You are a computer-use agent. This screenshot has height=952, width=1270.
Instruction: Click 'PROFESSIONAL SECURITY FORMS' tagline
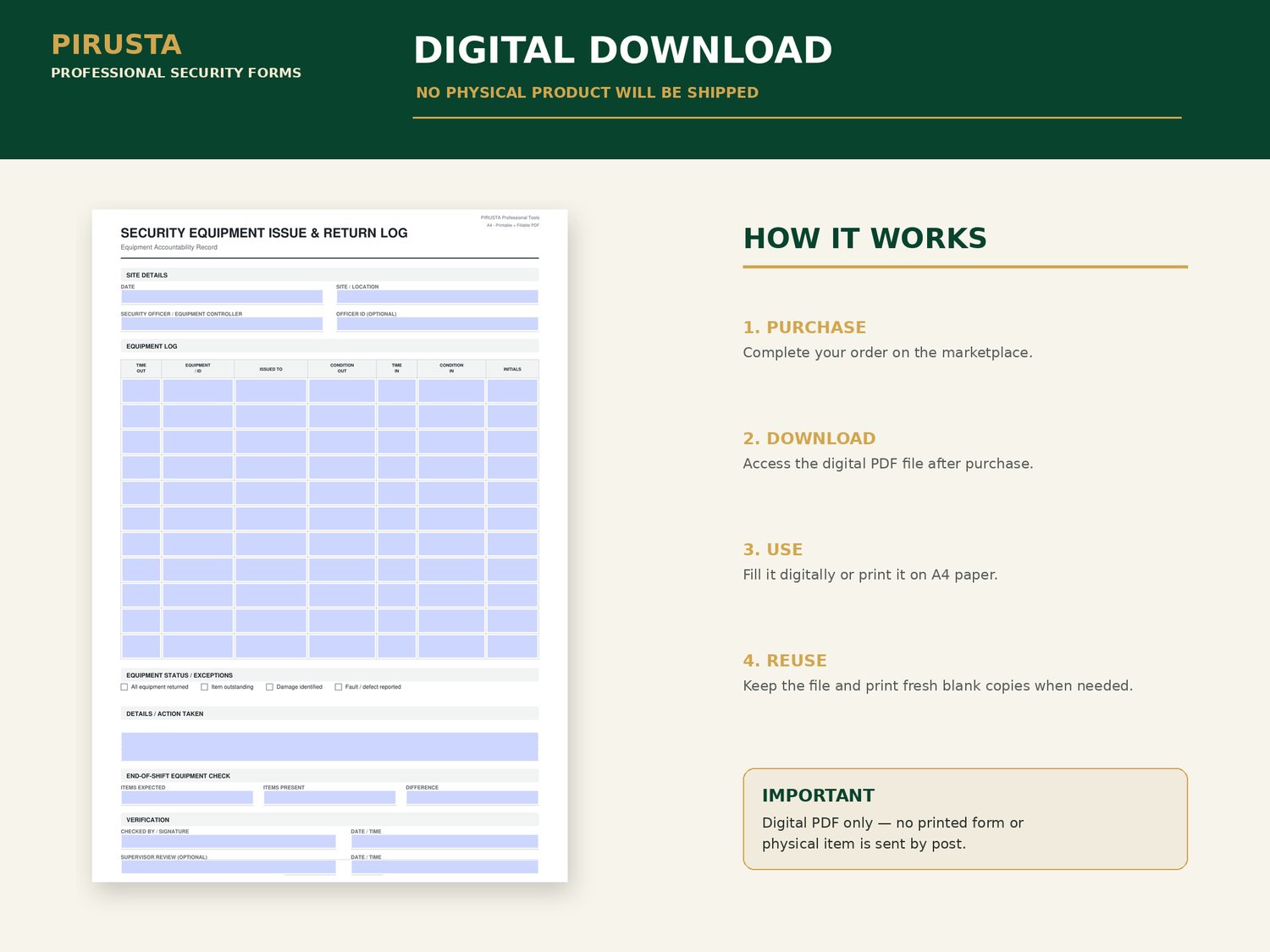176,73
